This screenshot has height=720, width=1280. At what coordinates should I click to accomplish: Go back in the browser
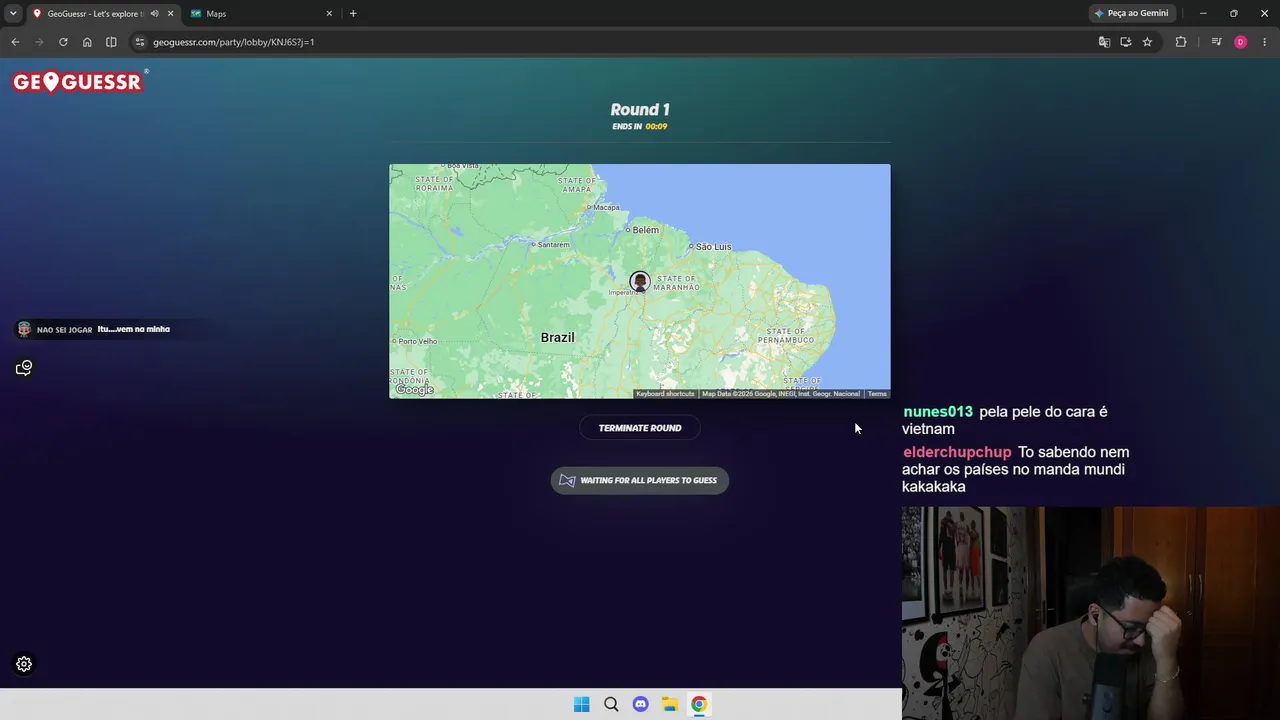[15, 42]
